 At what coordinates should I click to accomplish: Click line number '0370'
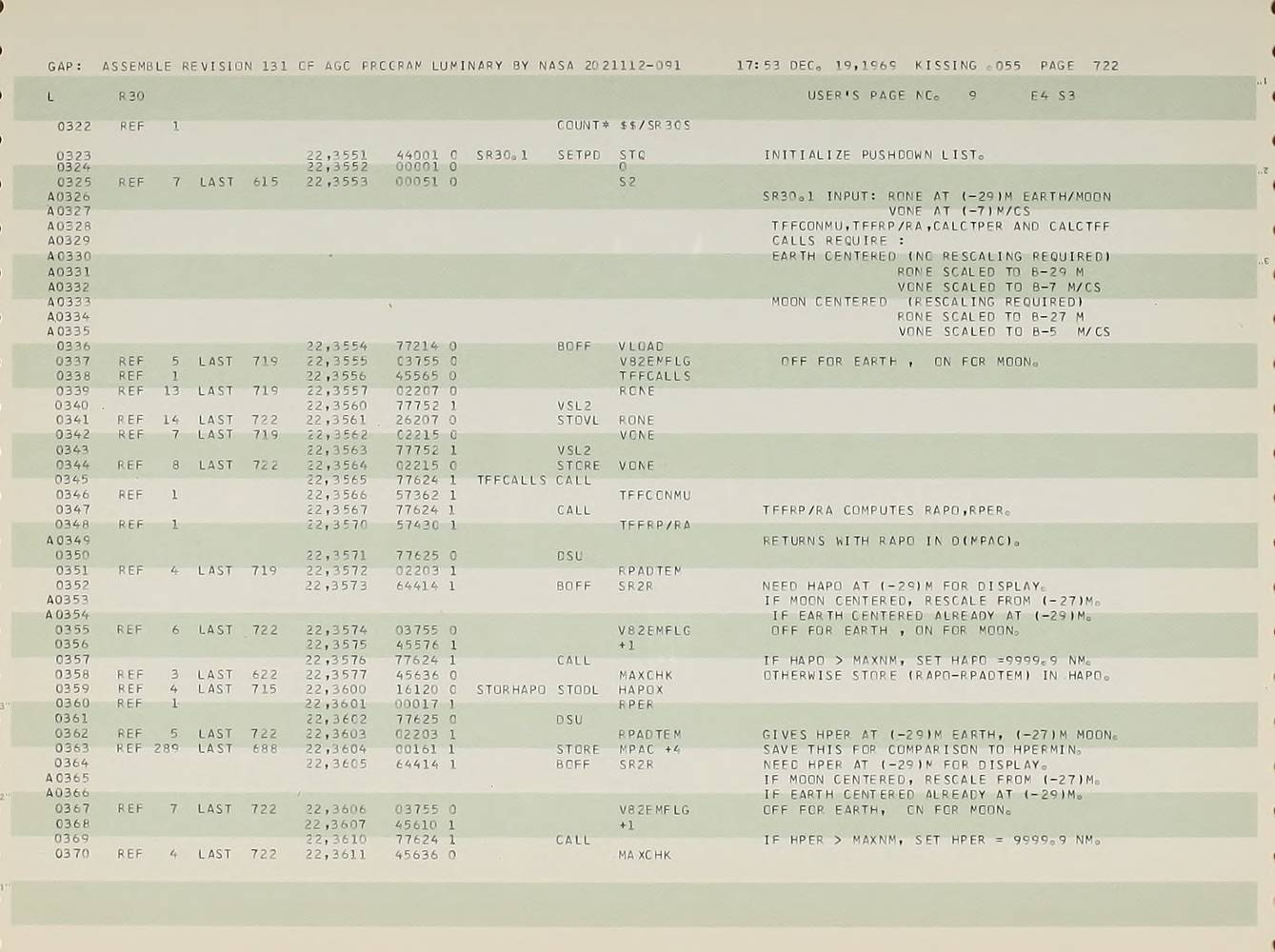72,854
